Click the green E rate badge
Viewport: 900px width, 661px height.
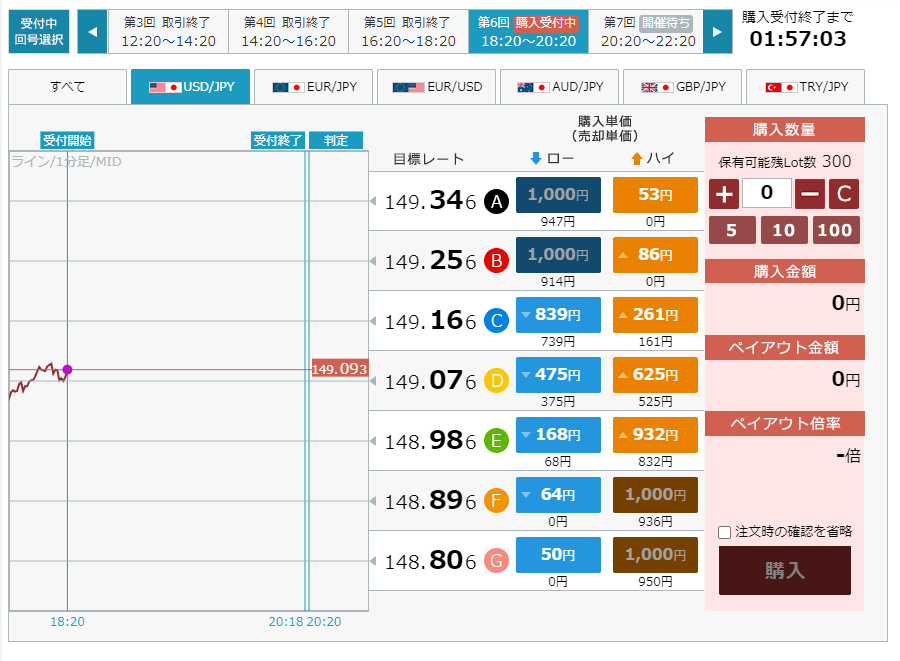click(496, 441)
